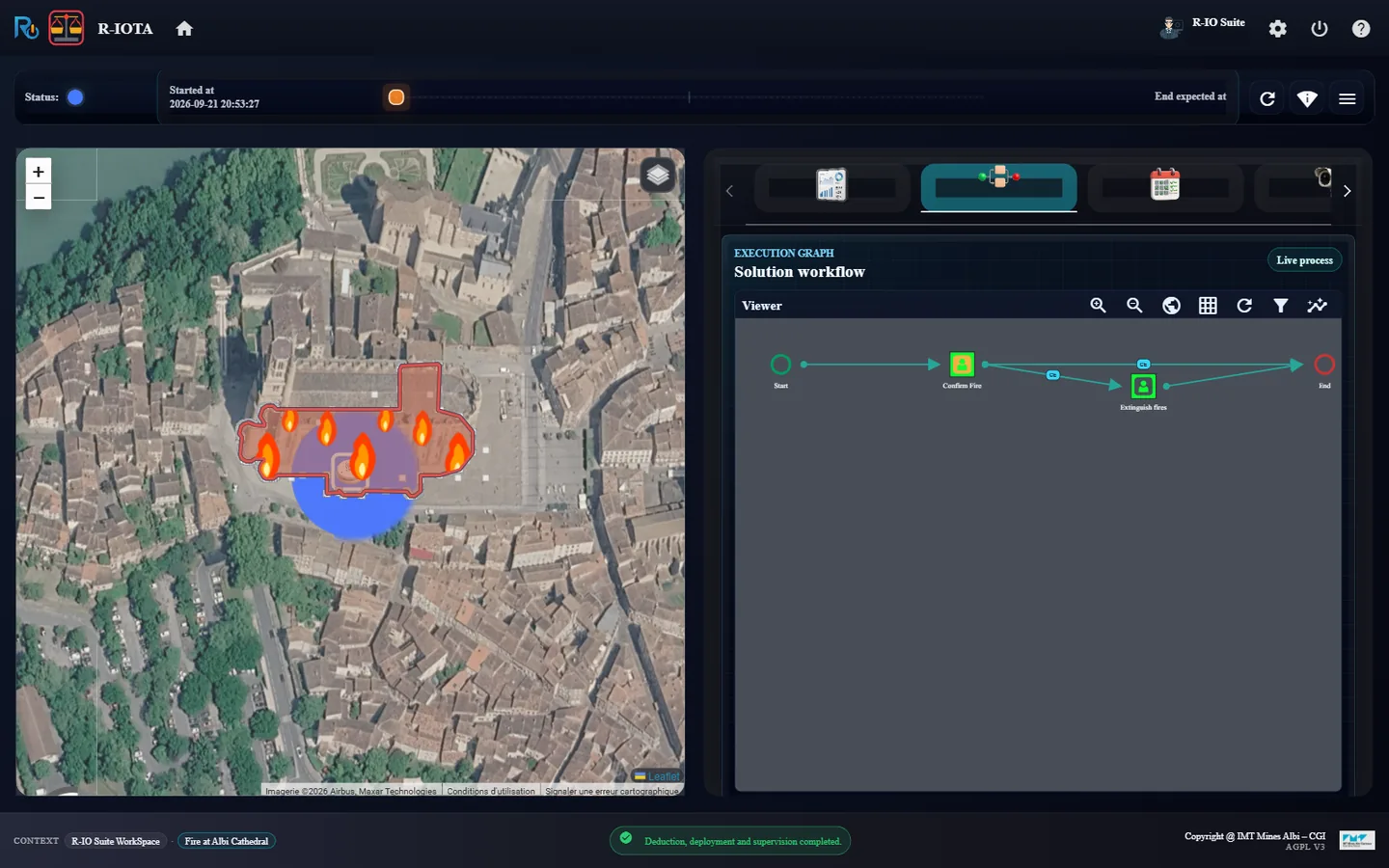This screenshot has width=1389, height=868.
Task: Open R-IO Suite WorkSpace context chip
Action: click(116, 841)
